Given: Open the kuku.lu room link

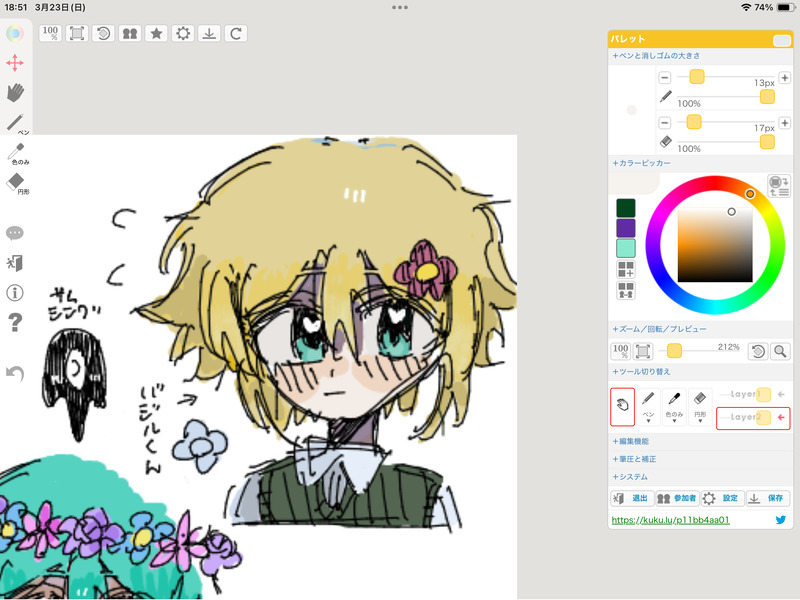Looking at the screenshot, I should point(670,520).
